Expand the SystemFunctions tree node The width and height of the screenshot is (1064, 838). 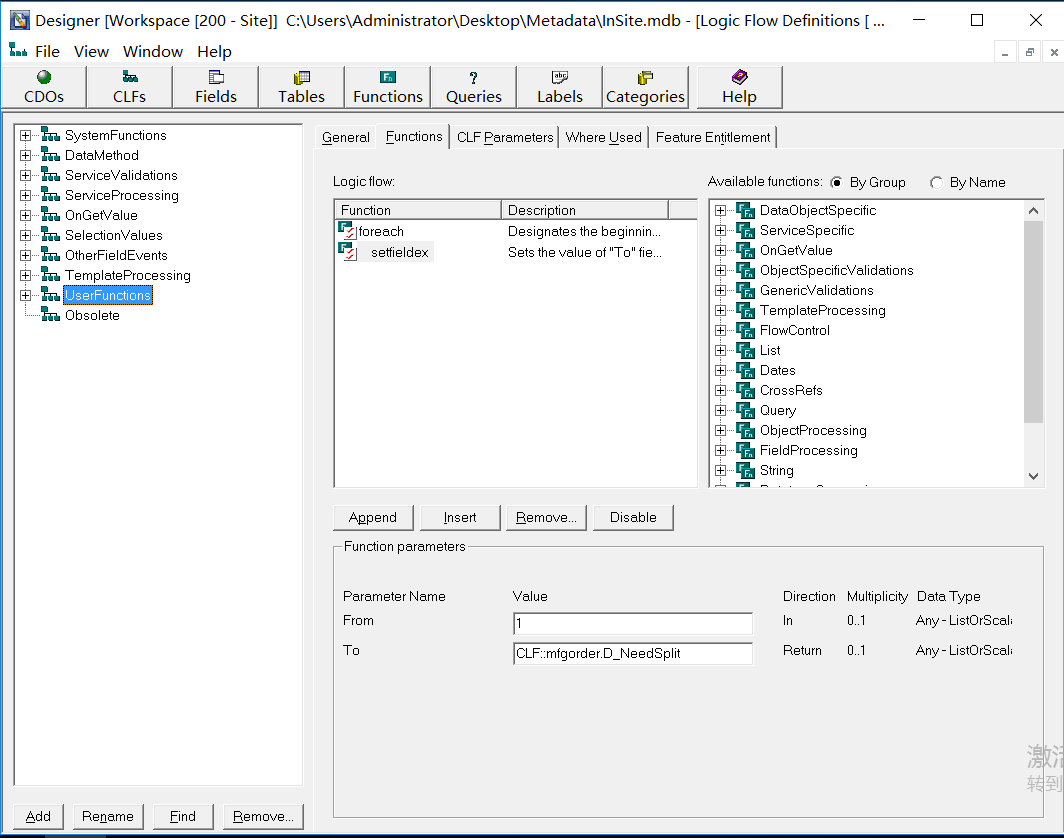point(26,135)
